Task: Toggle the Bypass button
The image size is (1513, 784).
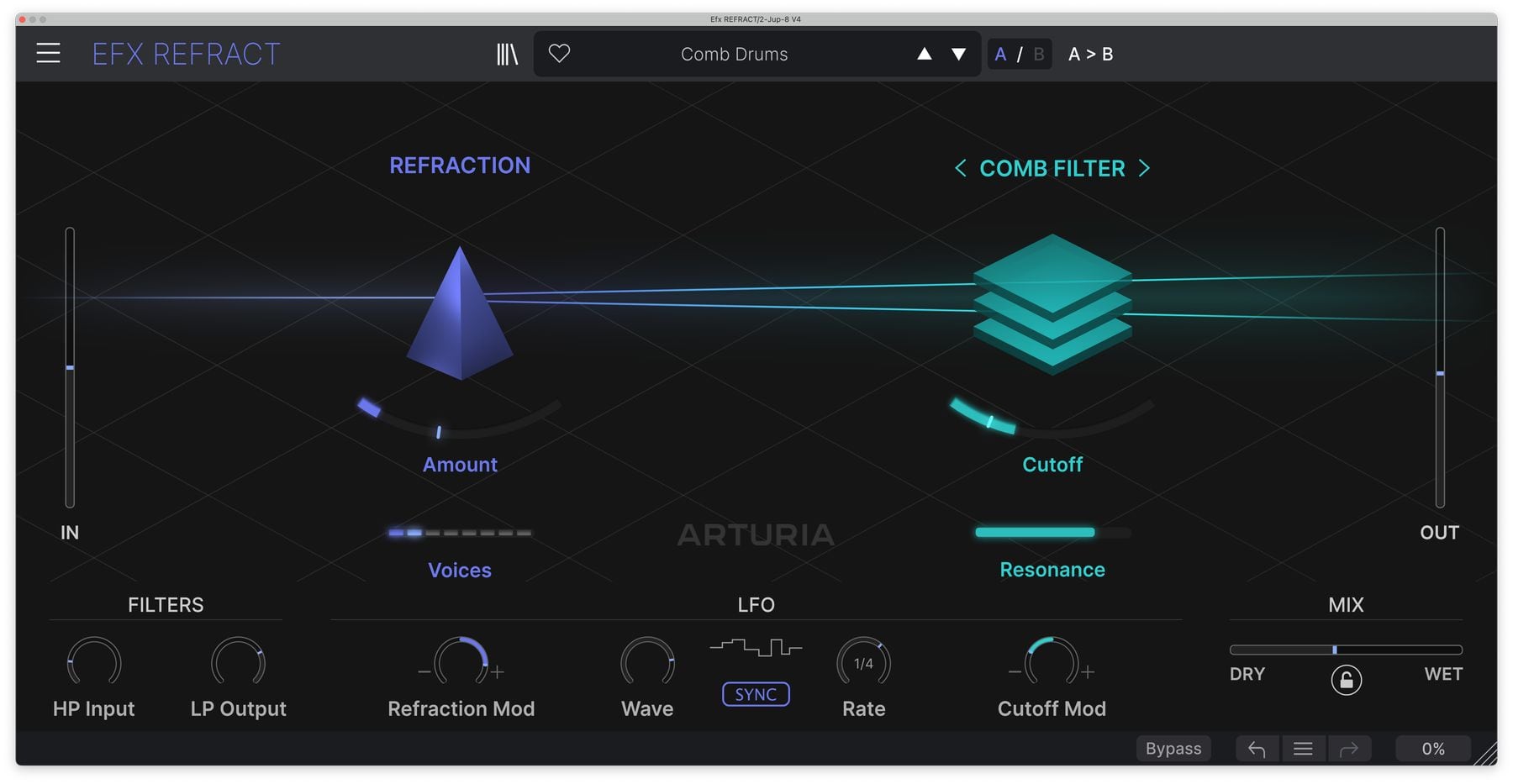Action: tap(1173, 748)
